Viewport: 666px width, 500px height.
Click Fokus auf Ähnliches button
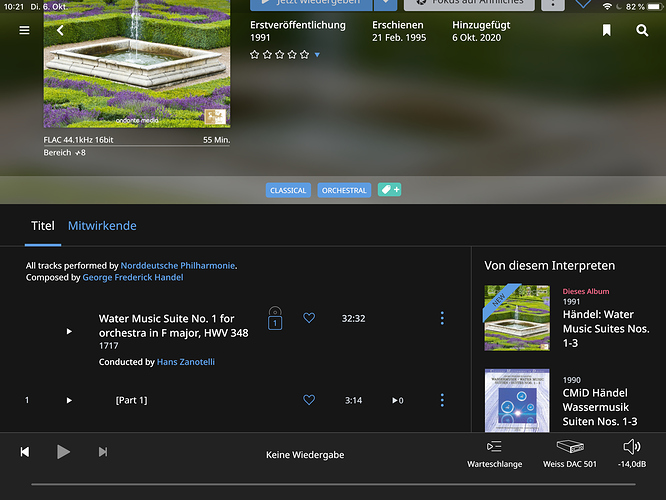[469, 4]
